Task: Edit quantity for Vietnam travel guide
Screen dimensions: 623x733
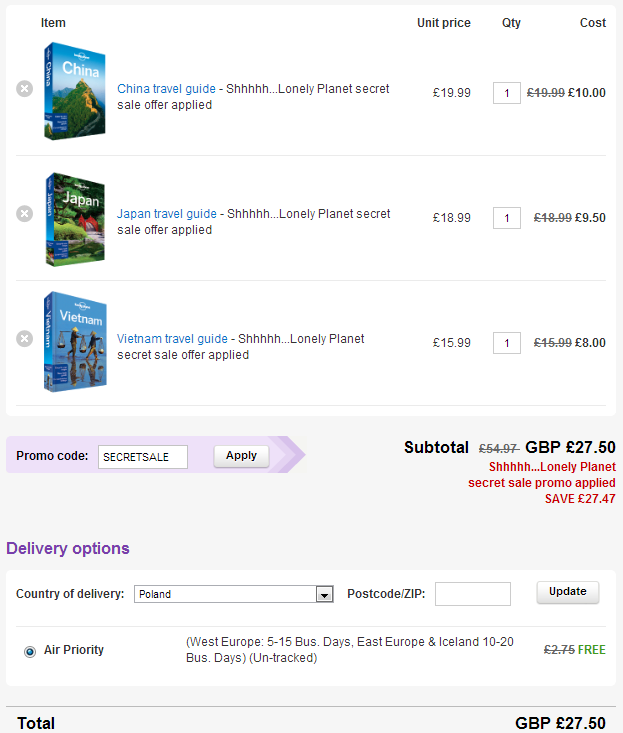Action: tap(507, 343)
